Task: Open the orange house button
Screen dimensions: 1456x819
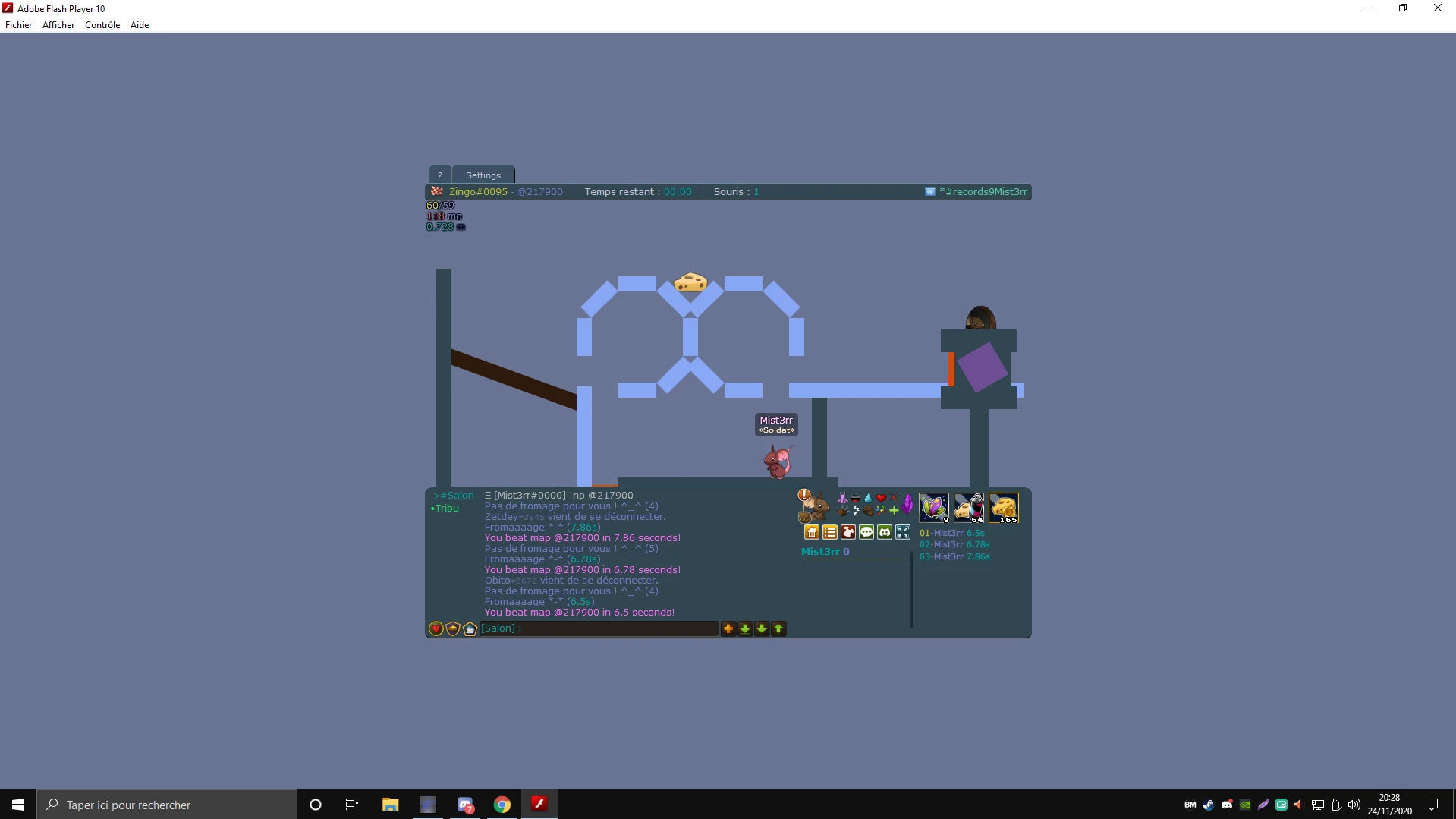Action: (812, 533)
